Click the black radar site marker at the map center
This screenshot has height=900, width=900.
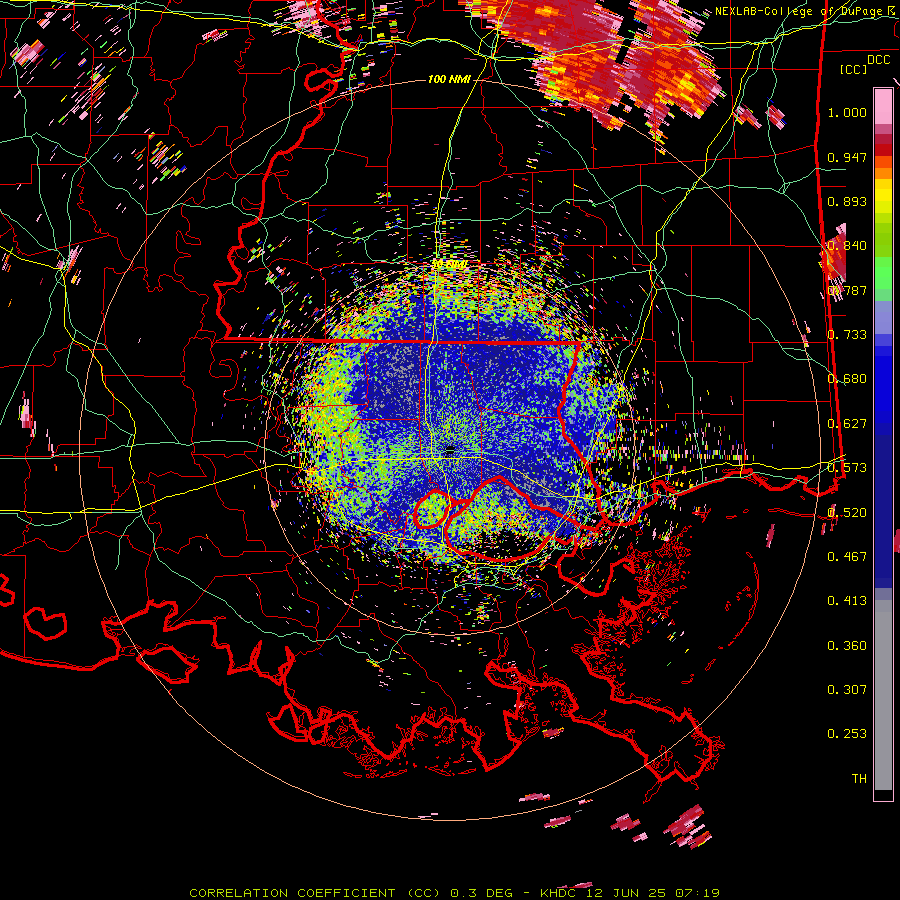450,450
